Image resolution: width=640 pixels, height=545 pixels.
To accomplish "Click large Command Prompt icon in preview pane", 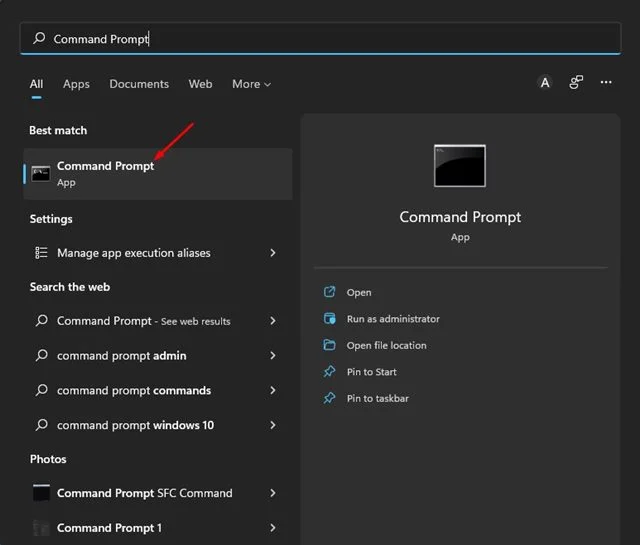I will (460, 165).
